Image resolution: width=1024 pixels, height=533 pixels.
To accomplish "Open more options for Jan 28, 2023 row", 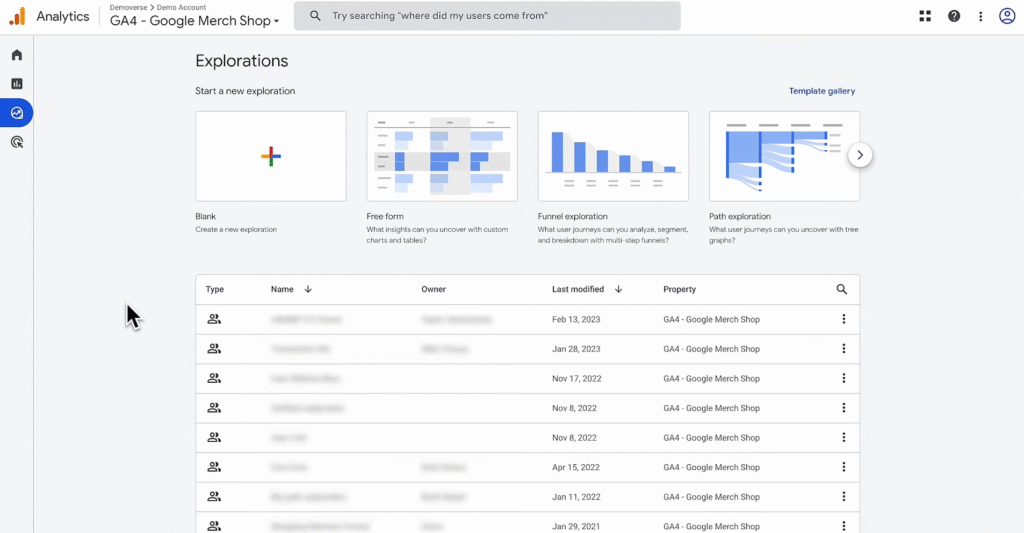I will tap(844, 349).
